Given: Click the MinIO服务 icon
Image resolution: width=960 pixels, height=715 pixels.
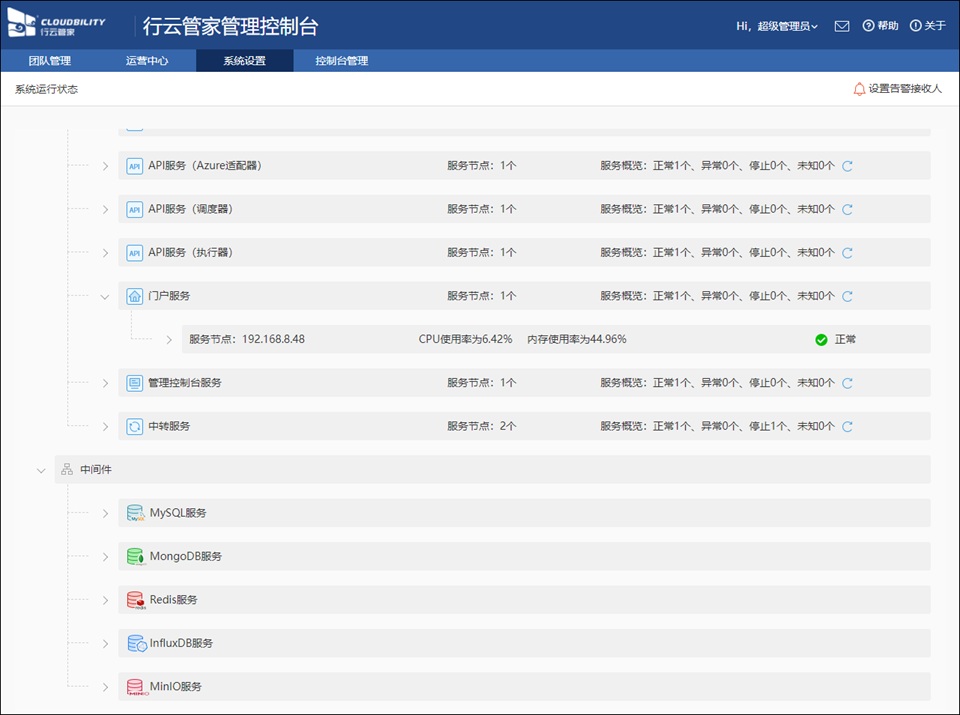Looking at the screenshot, I should pyautogui.click(x=135, y=687).
